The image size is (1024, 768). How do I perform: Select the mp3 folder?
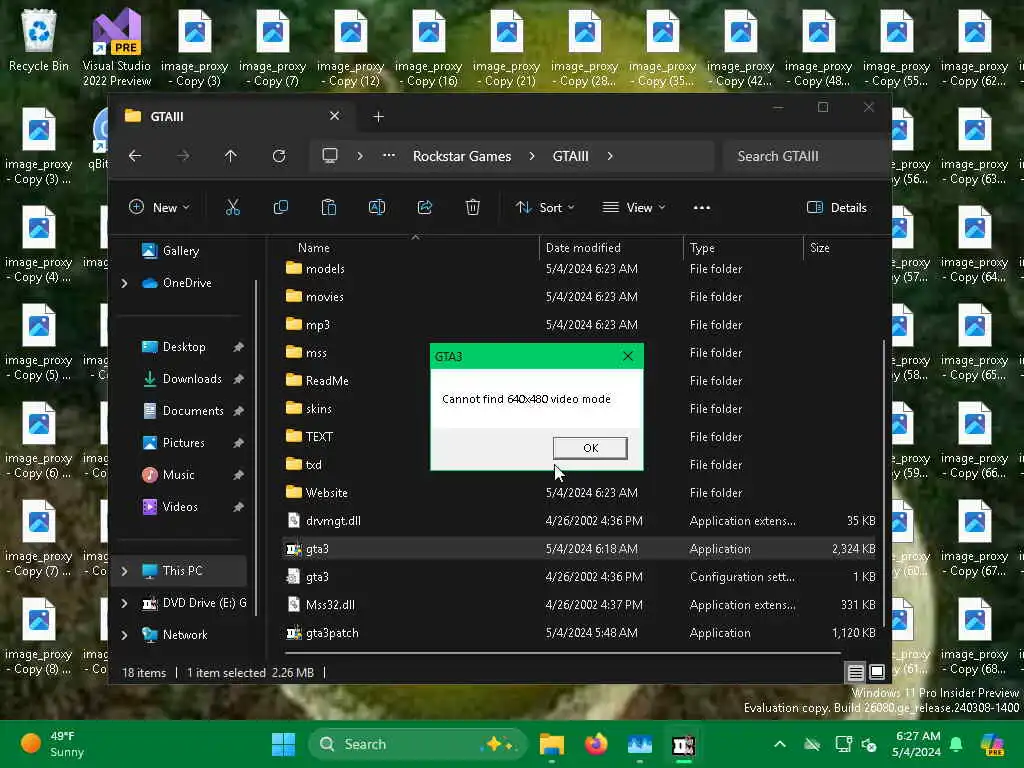[580, 325]
